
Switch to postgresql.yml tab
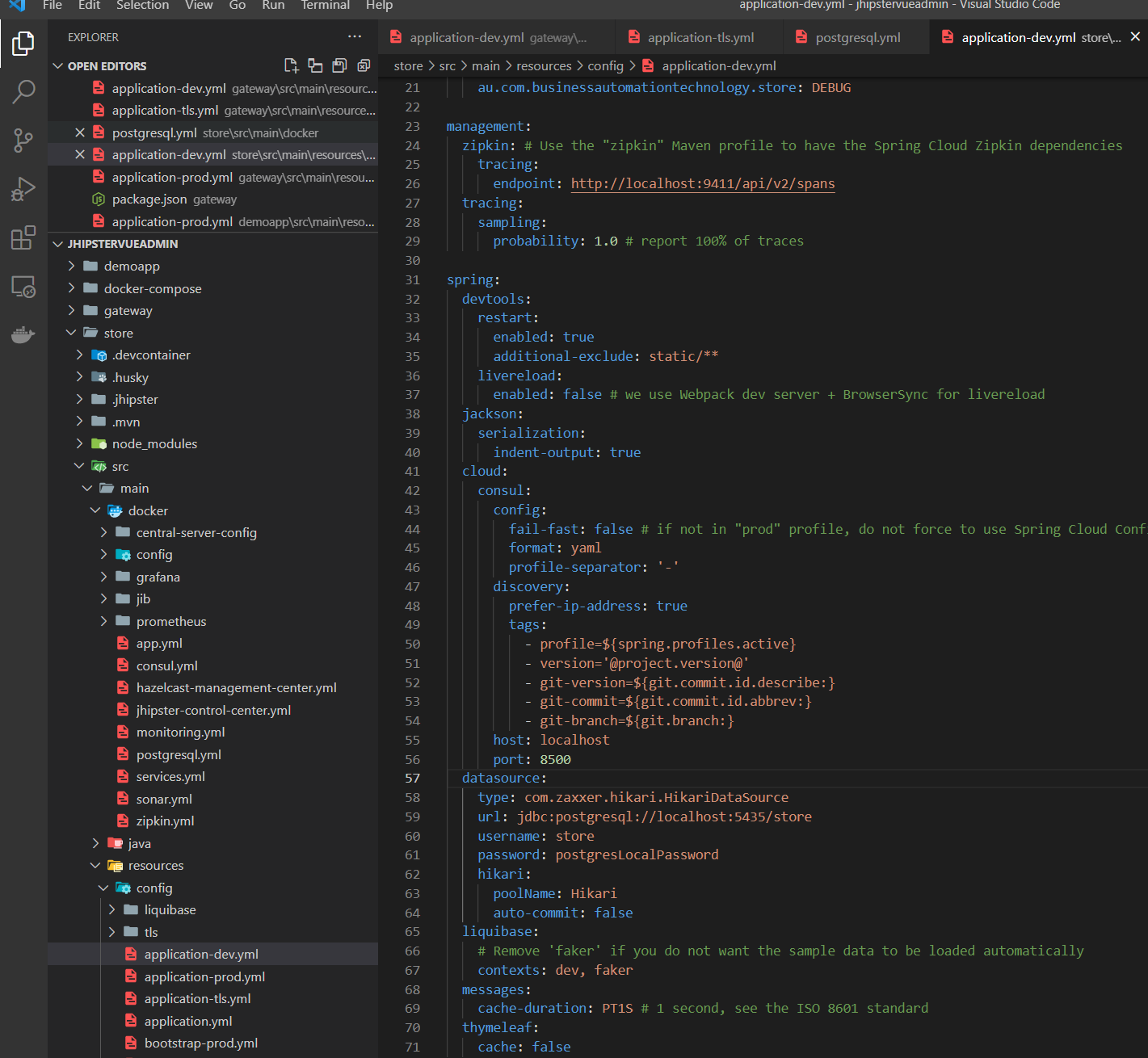(x=856, y=37)
